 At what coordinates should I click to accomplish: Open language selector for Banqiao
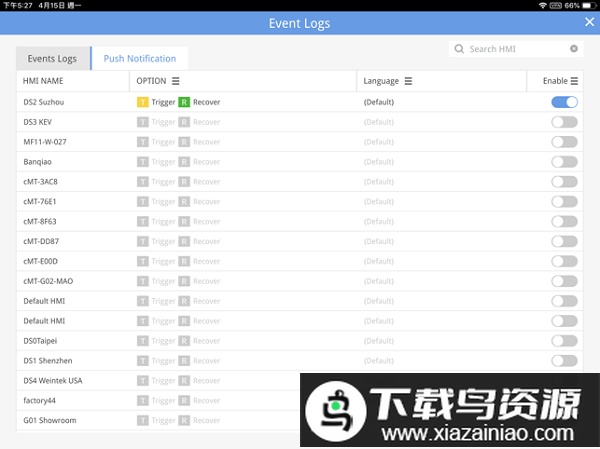pos(379,162)
